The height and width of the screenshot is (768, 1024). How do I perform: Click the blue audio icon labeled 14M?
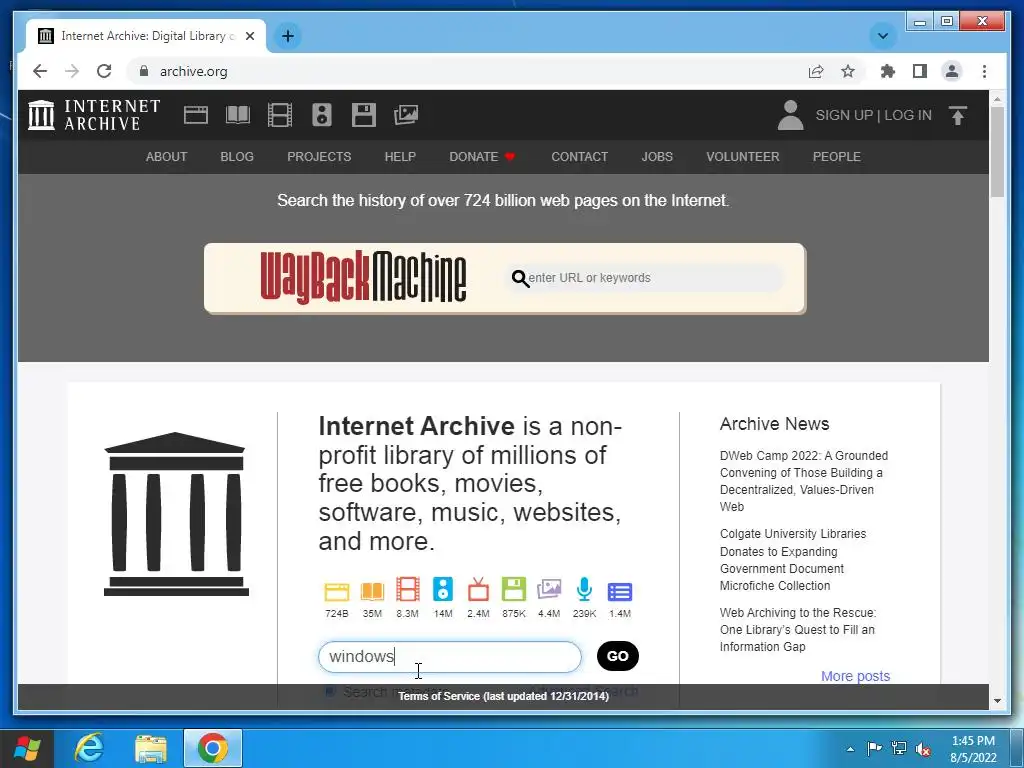[x=443, y=589]
